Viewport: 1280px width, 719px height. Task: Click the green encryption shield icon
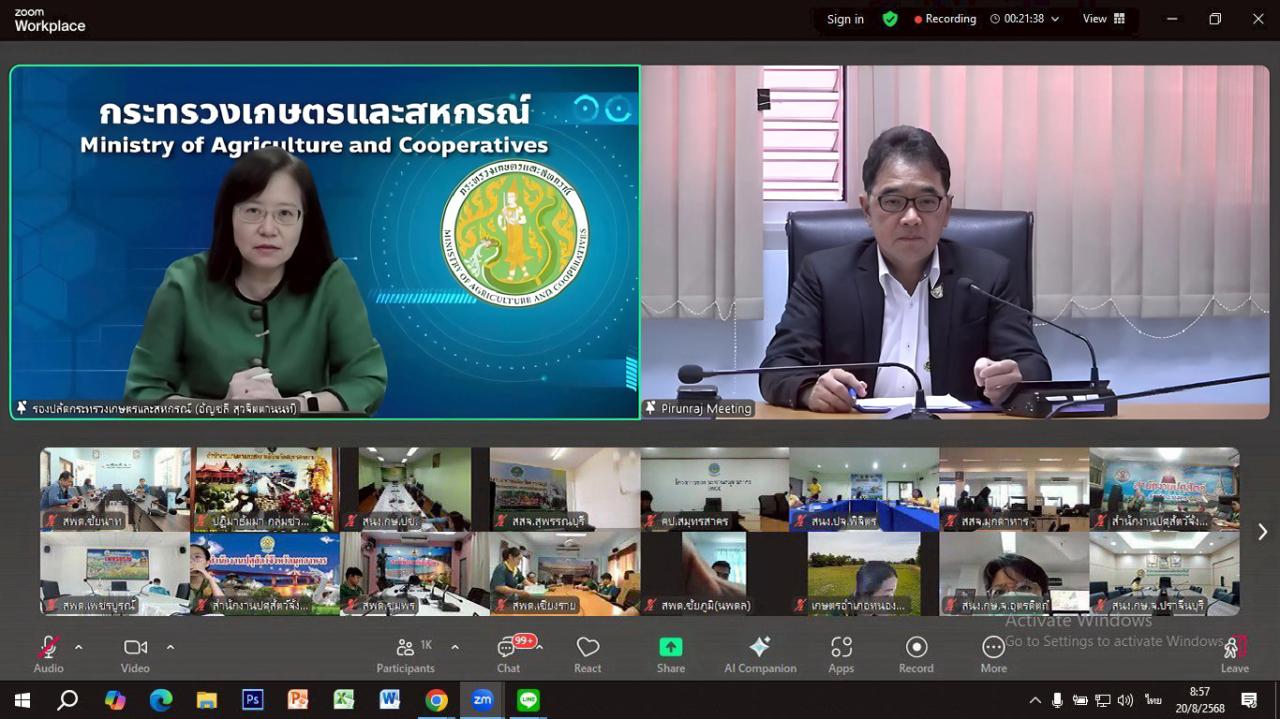(x=890, y=19)
